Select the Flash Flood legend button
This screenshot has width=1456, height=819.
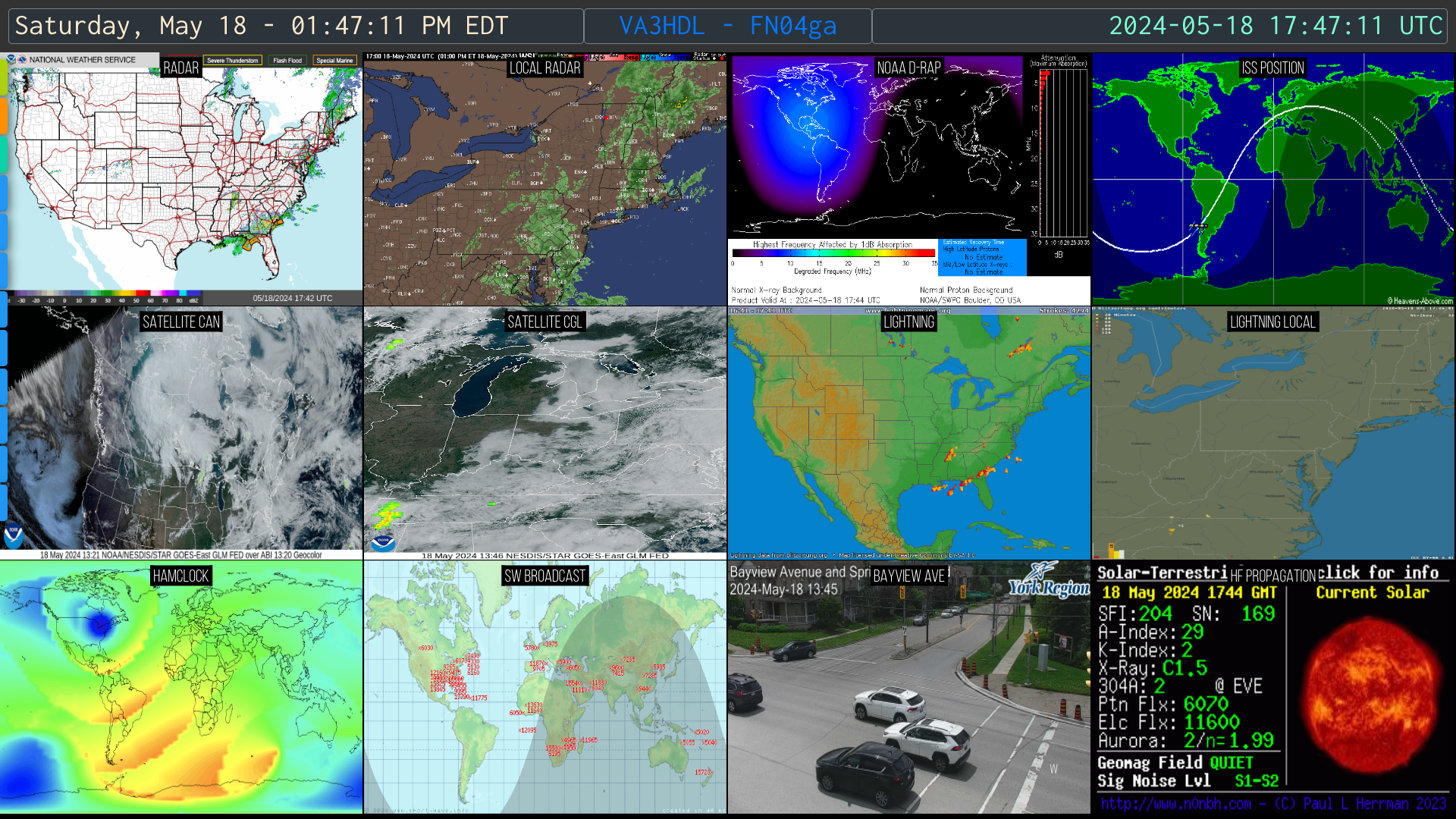tap(287, 61)
